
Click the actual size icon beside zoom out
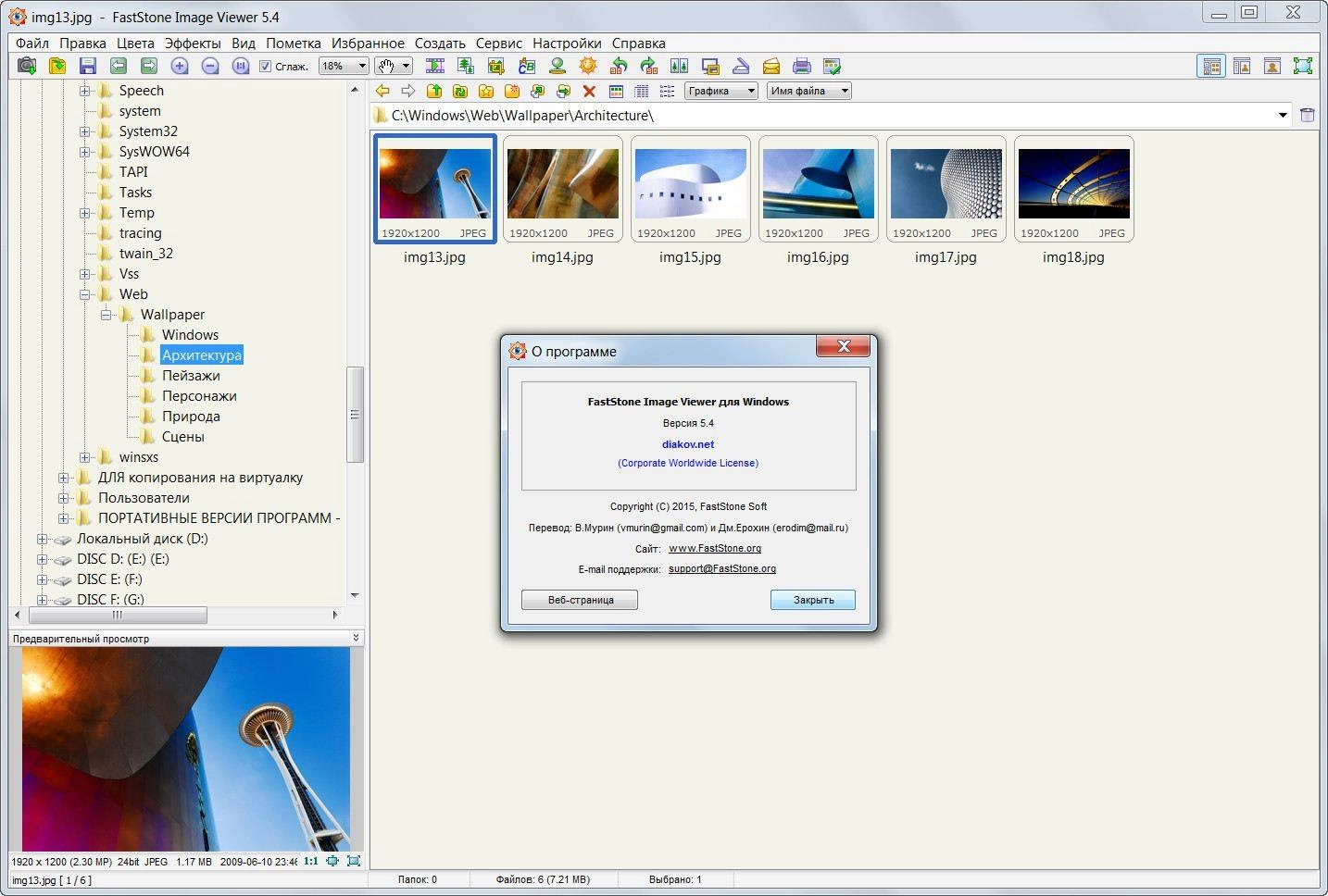tap(241, 66)
